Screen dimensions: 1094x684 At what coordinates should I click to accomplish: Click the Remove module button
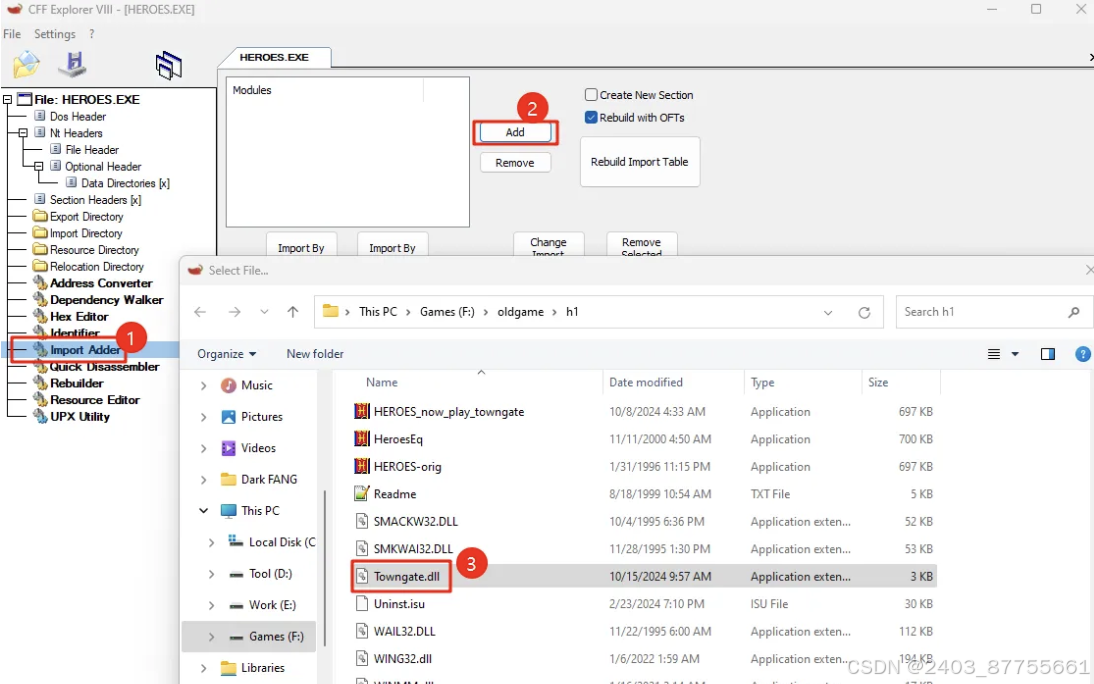(x=515, y=163)
